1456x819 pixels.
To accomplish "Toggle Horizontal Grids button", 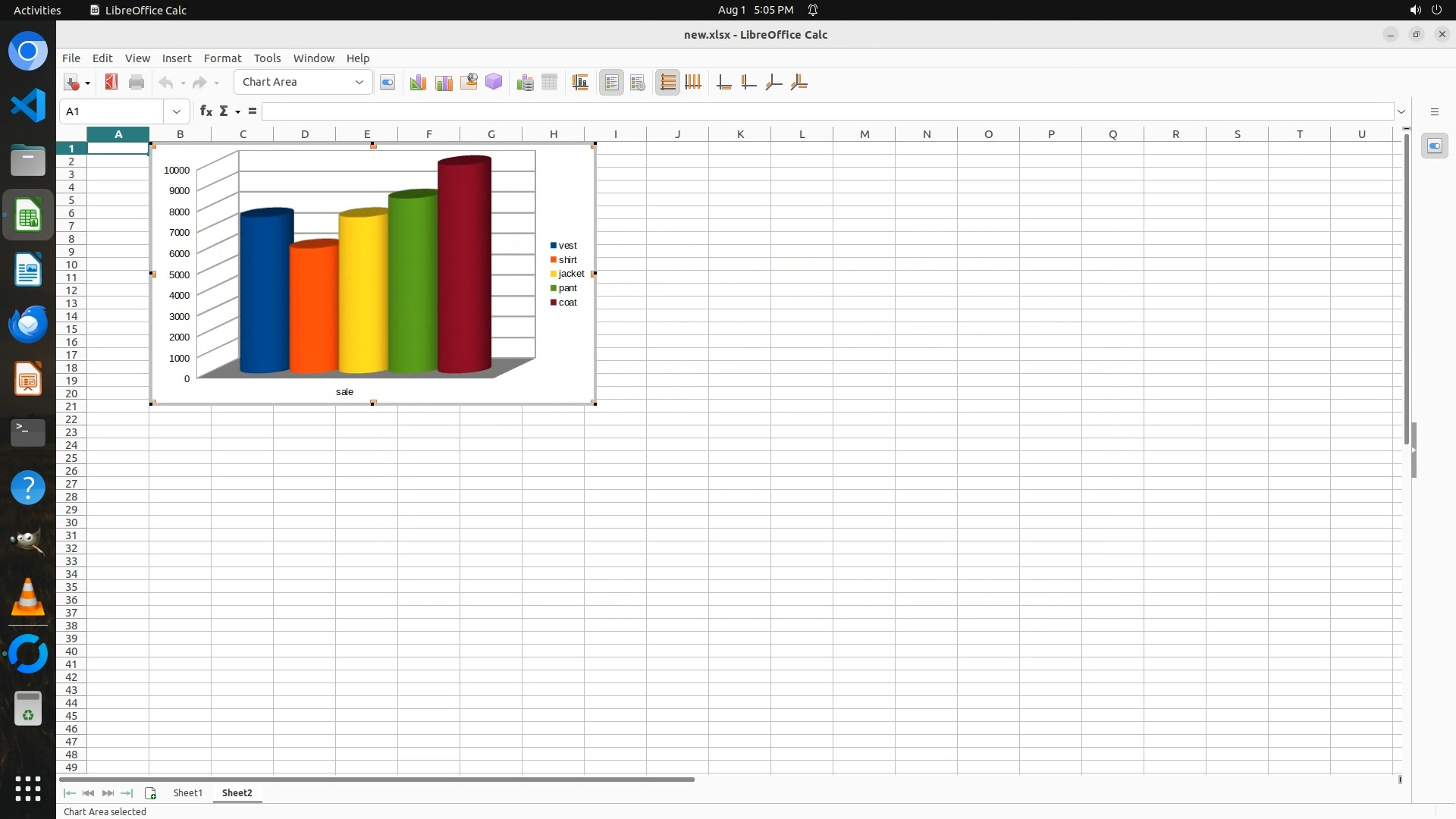I will [667, 83].
